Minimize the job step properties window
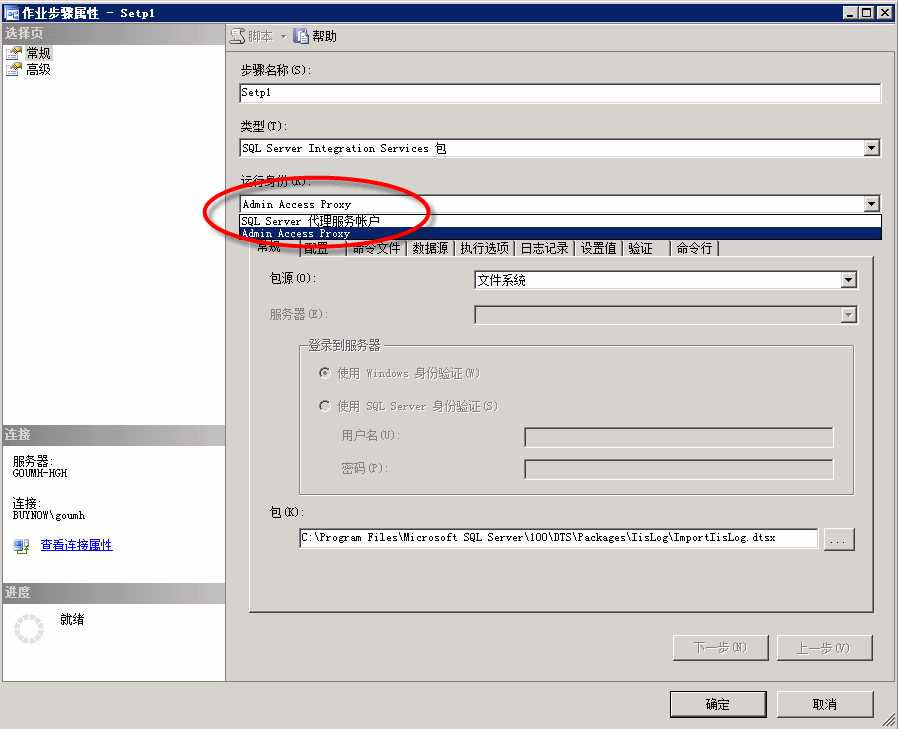 click(x=850, y=13)
